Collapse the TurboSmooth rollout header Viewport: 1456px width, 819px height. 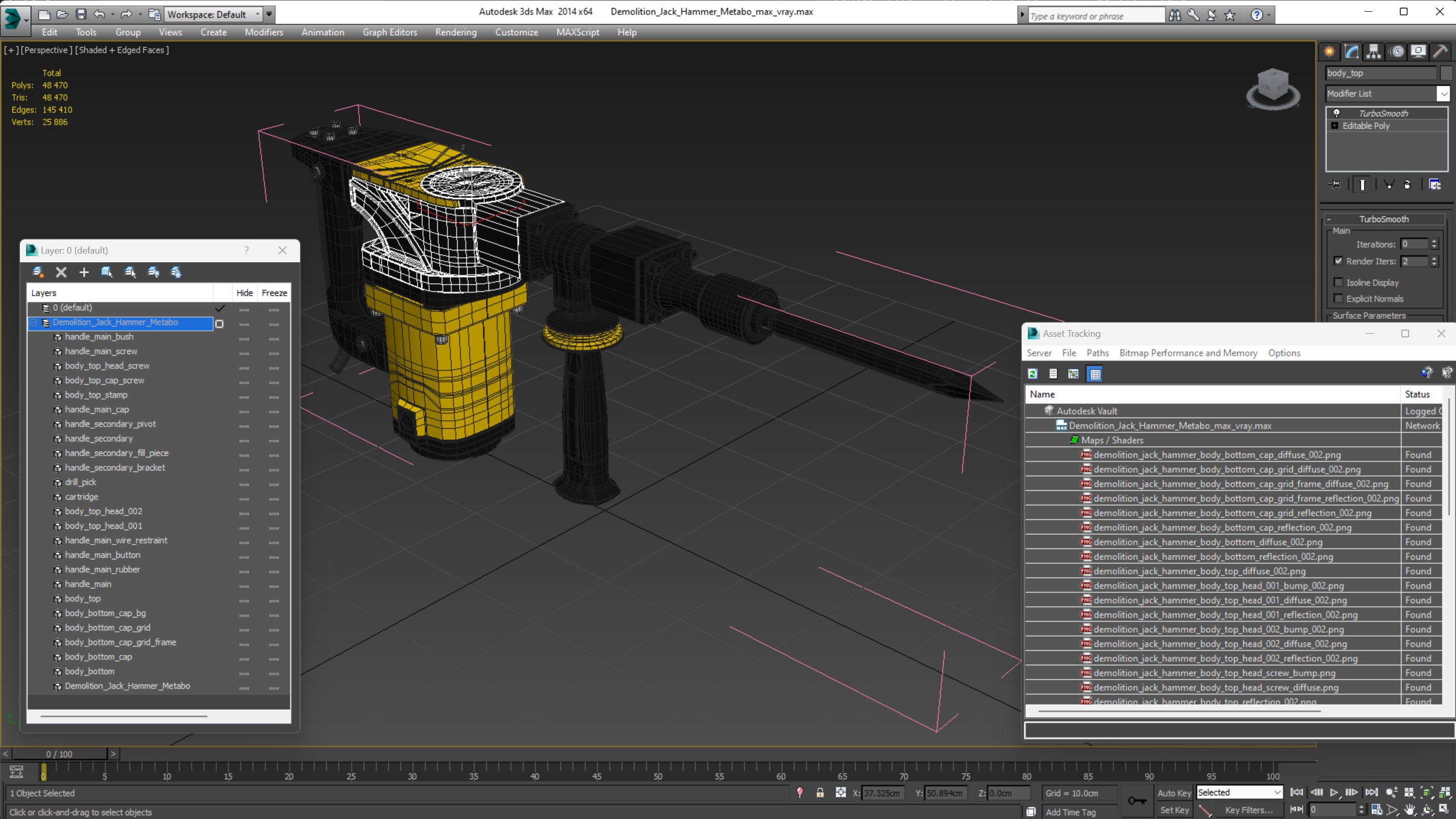(x=1384, y=219)
